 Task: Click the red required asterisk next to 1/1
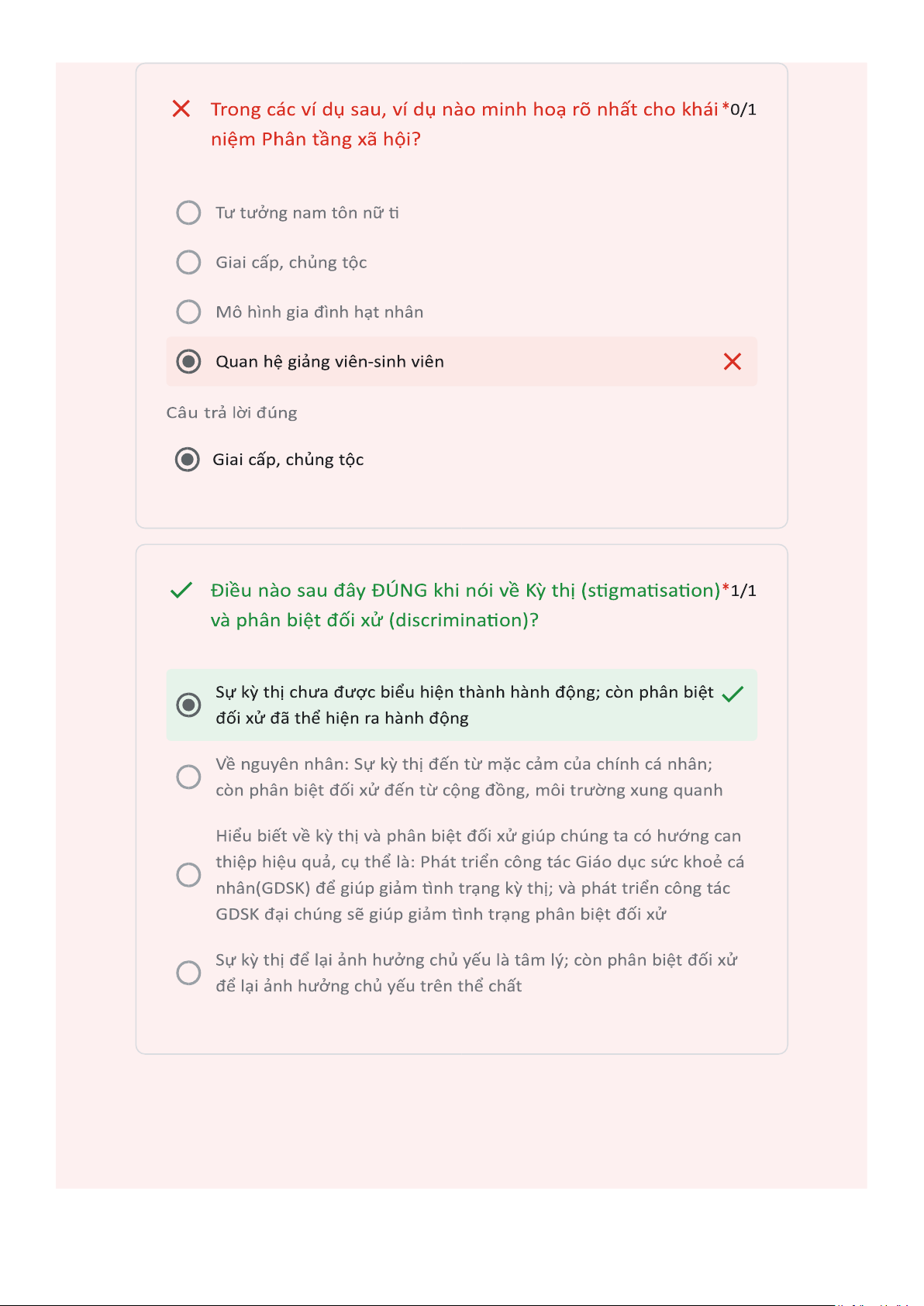(x=726, y=589)
